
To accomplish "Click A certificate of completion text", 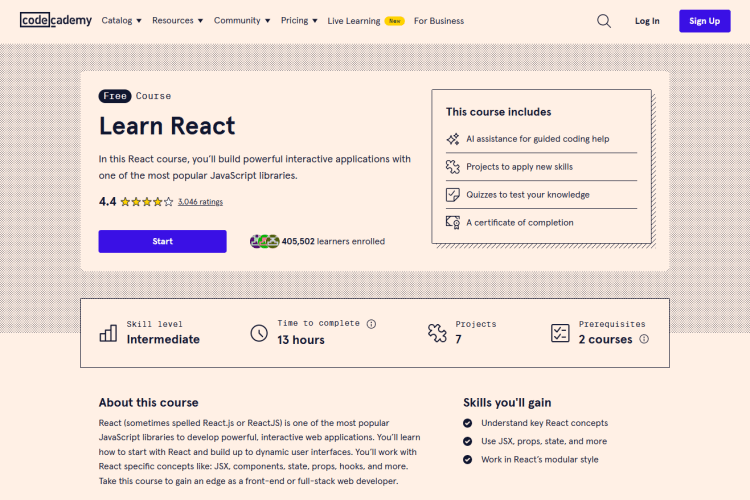I will [519, 222].
